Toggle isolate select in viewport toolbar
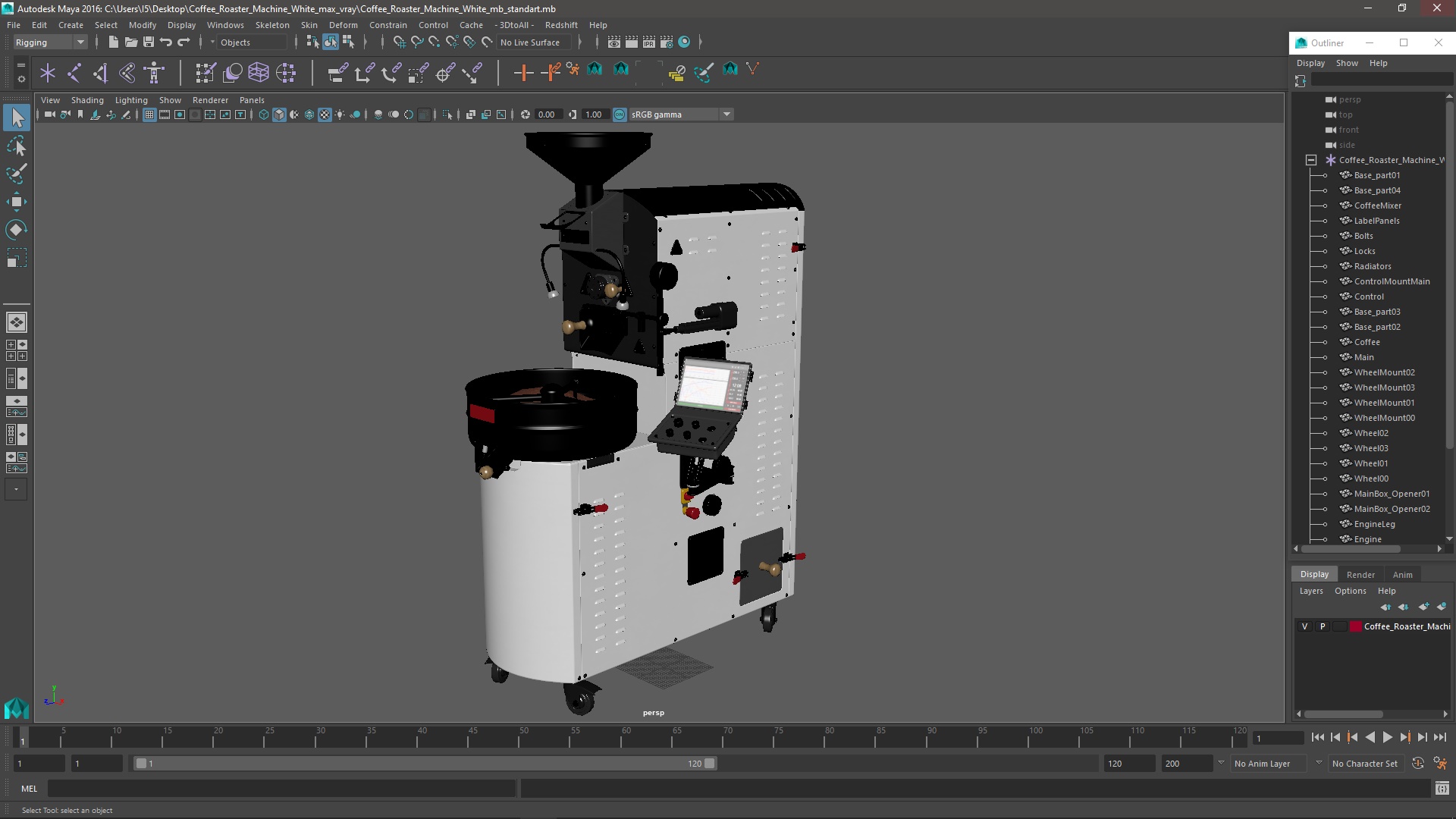The image size is (1456, 819). pos(447,115)
